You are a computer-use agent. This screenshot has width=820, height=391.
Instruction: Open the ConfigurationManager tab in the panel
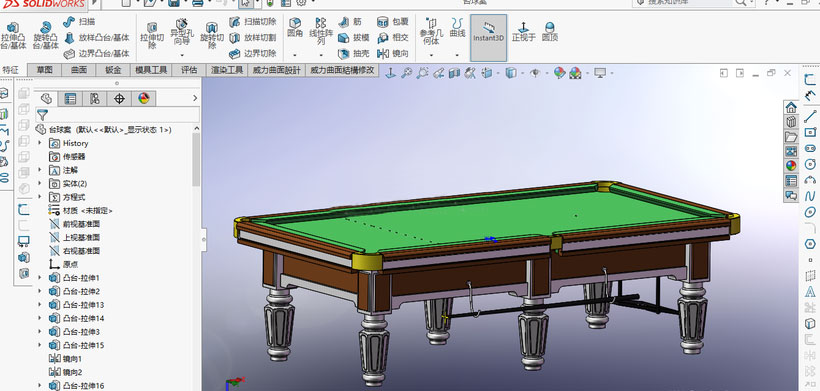pyautogui.click(x=95, y=98)
